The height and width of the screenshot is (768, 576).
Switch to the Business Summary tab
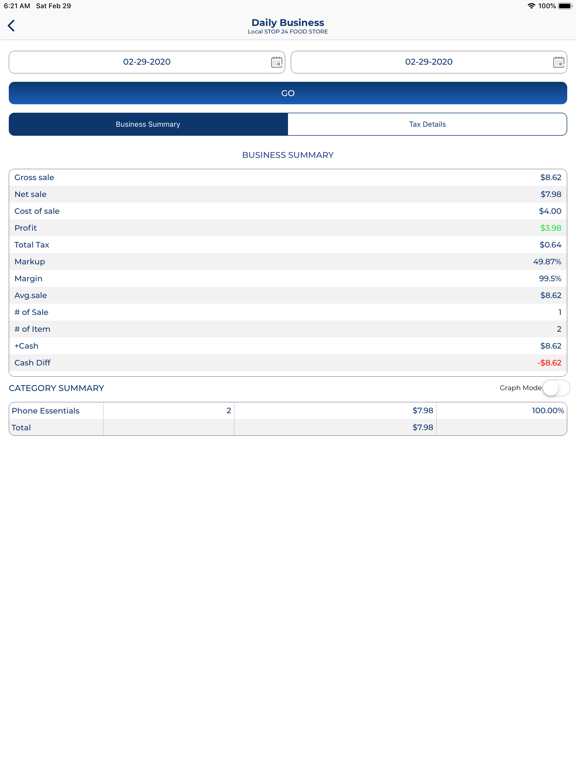(148, 124)
